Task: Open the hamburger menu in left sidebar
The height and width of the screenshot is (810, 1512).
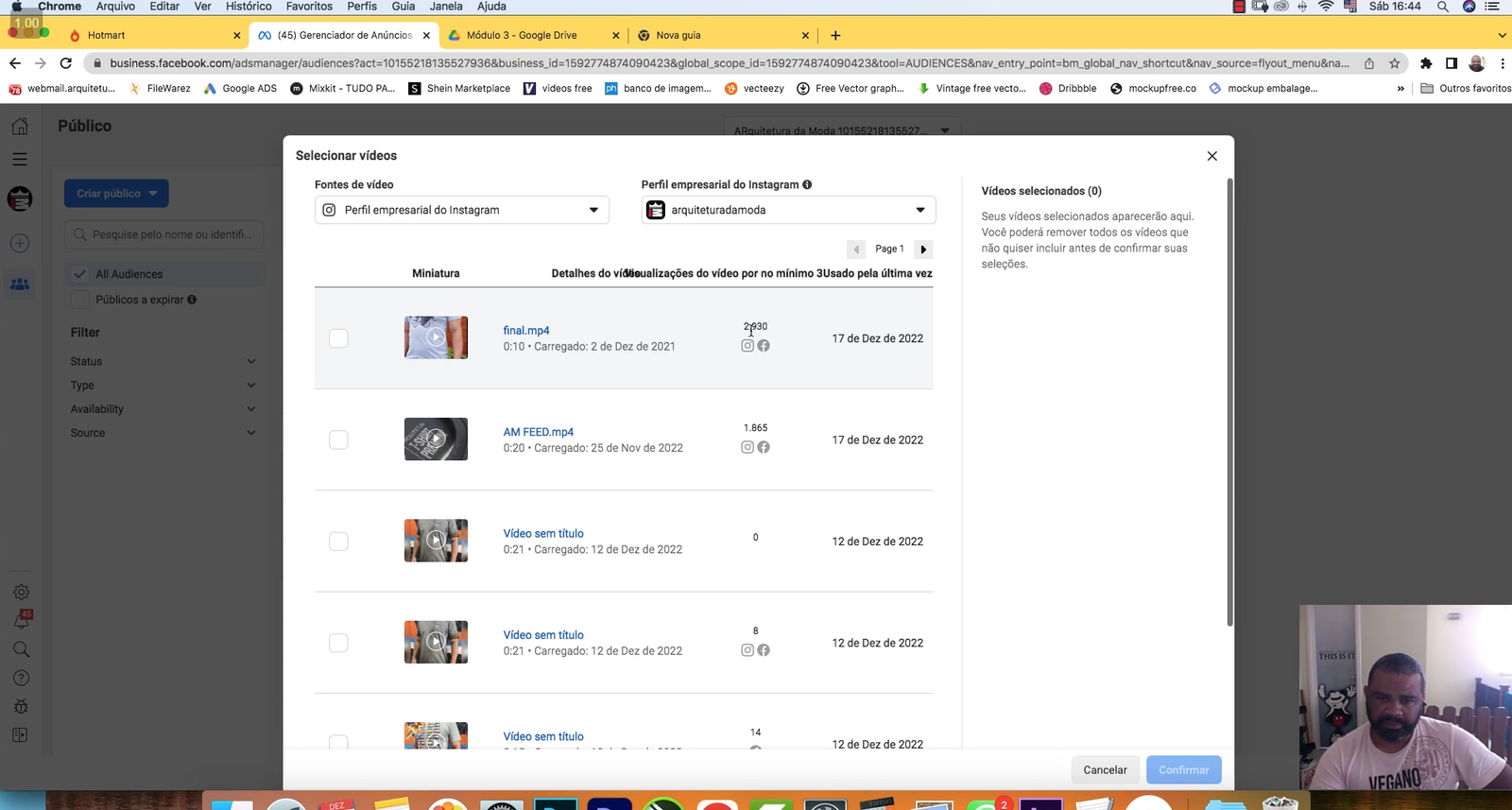Action: [20, 160]
